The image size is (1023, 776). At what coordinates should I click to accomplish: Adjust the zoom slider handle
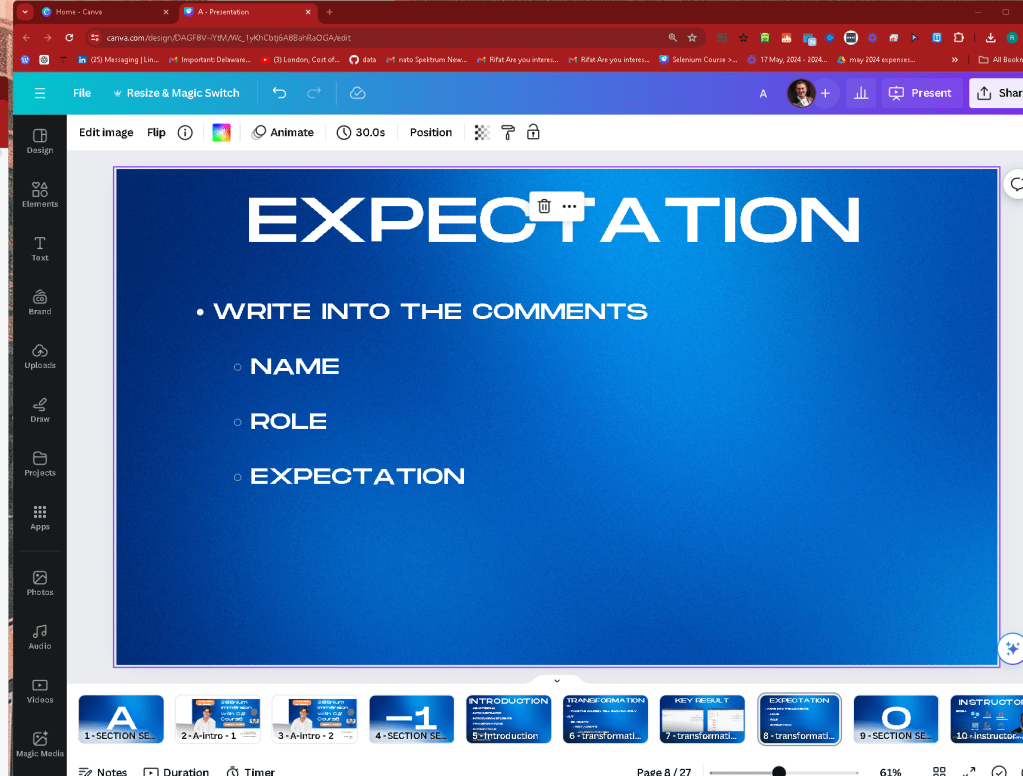tap(778, 772)
